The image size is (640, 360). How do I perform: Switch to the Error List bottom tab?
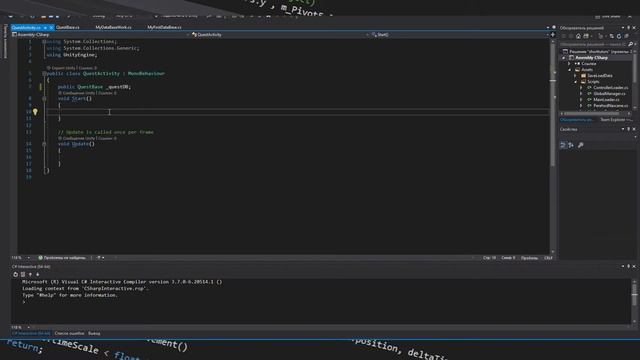[69, 333]
